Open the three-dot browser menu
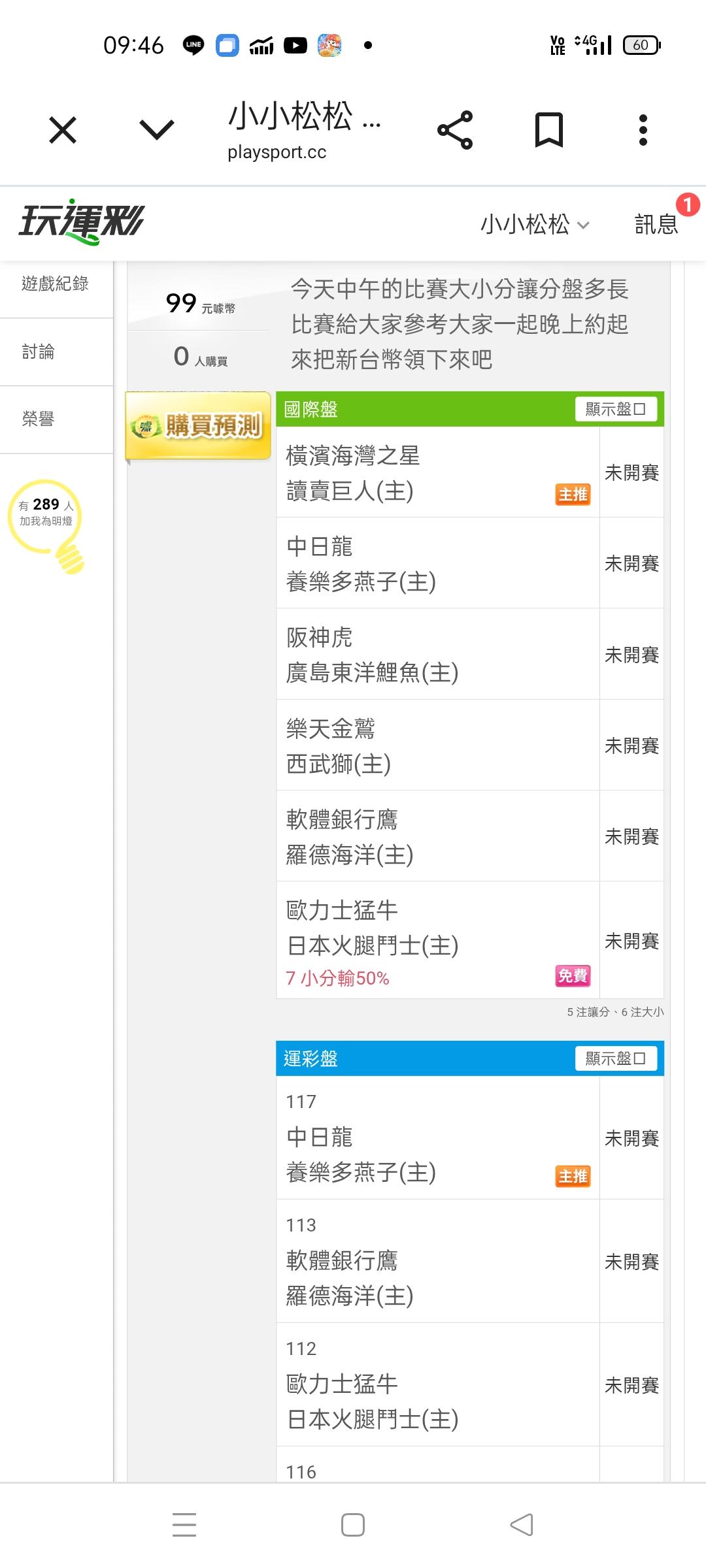 (643, 130)
